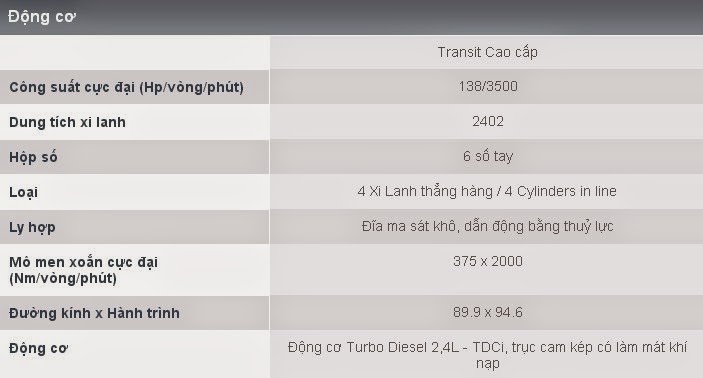This screenshot has height=378, width=703.
Task: Click the Công suất cực đại row label
Action: point(126,87)
